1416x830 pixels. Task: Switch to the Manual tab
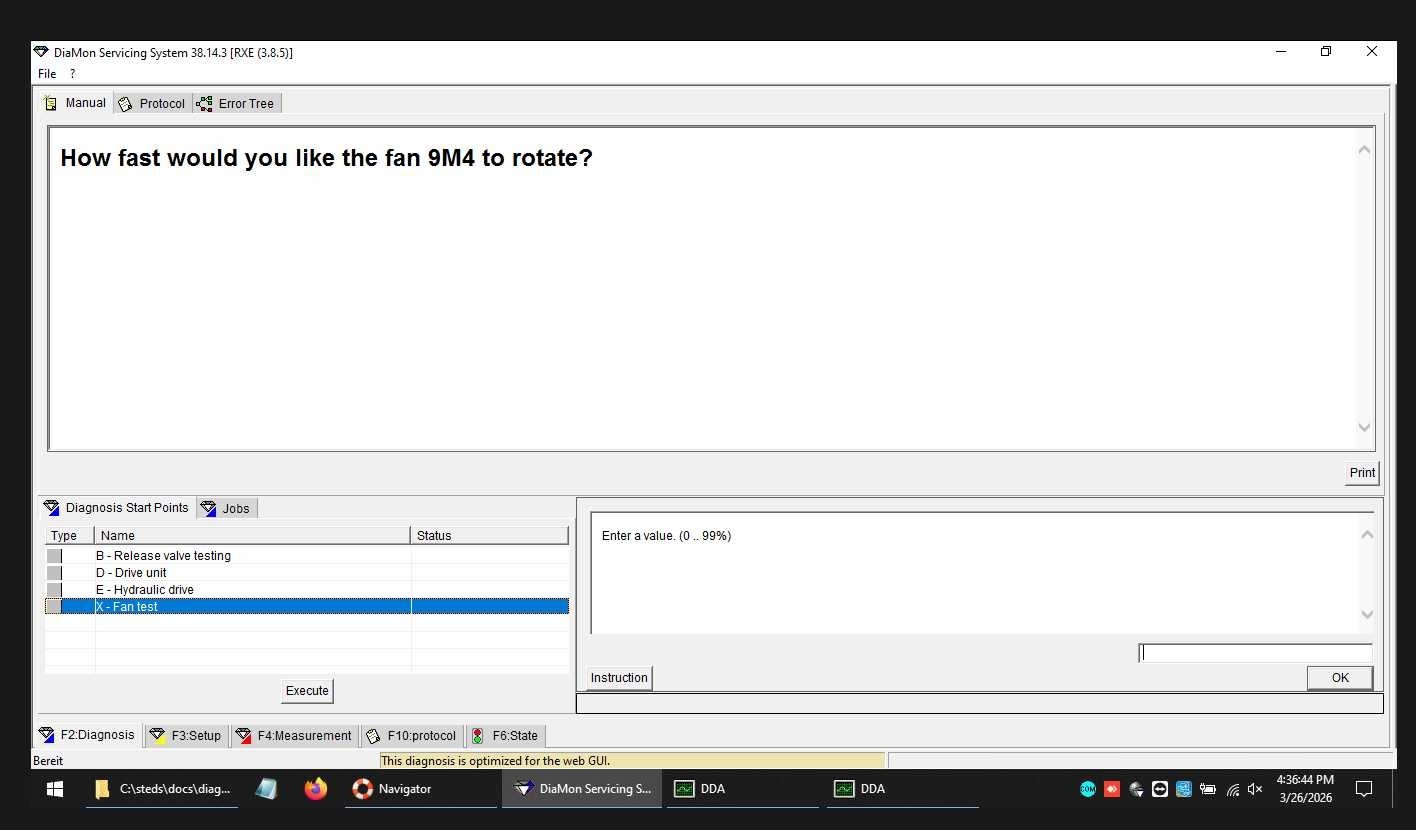point(76,103)
